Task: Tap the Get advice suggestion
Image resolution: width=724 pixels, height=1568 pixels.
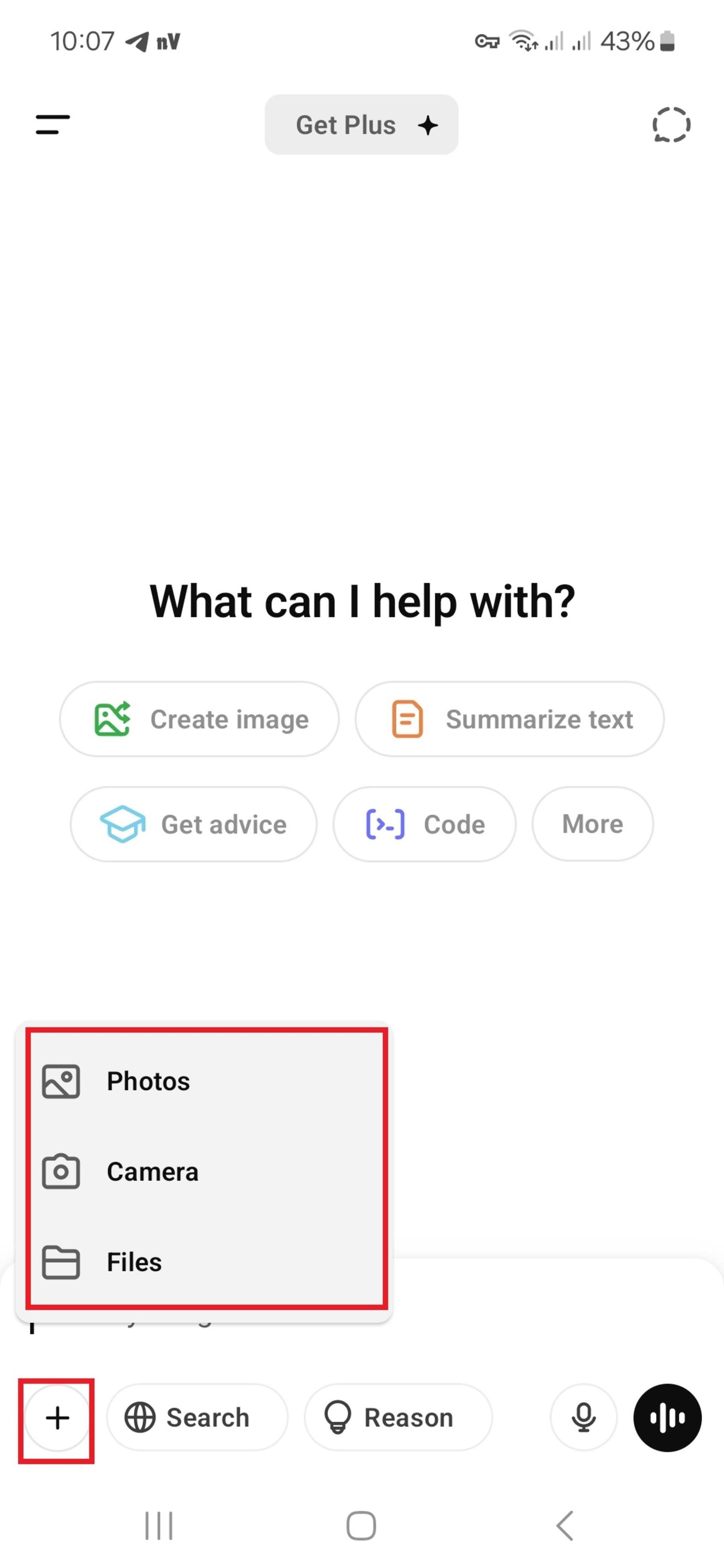Action: 194,824
